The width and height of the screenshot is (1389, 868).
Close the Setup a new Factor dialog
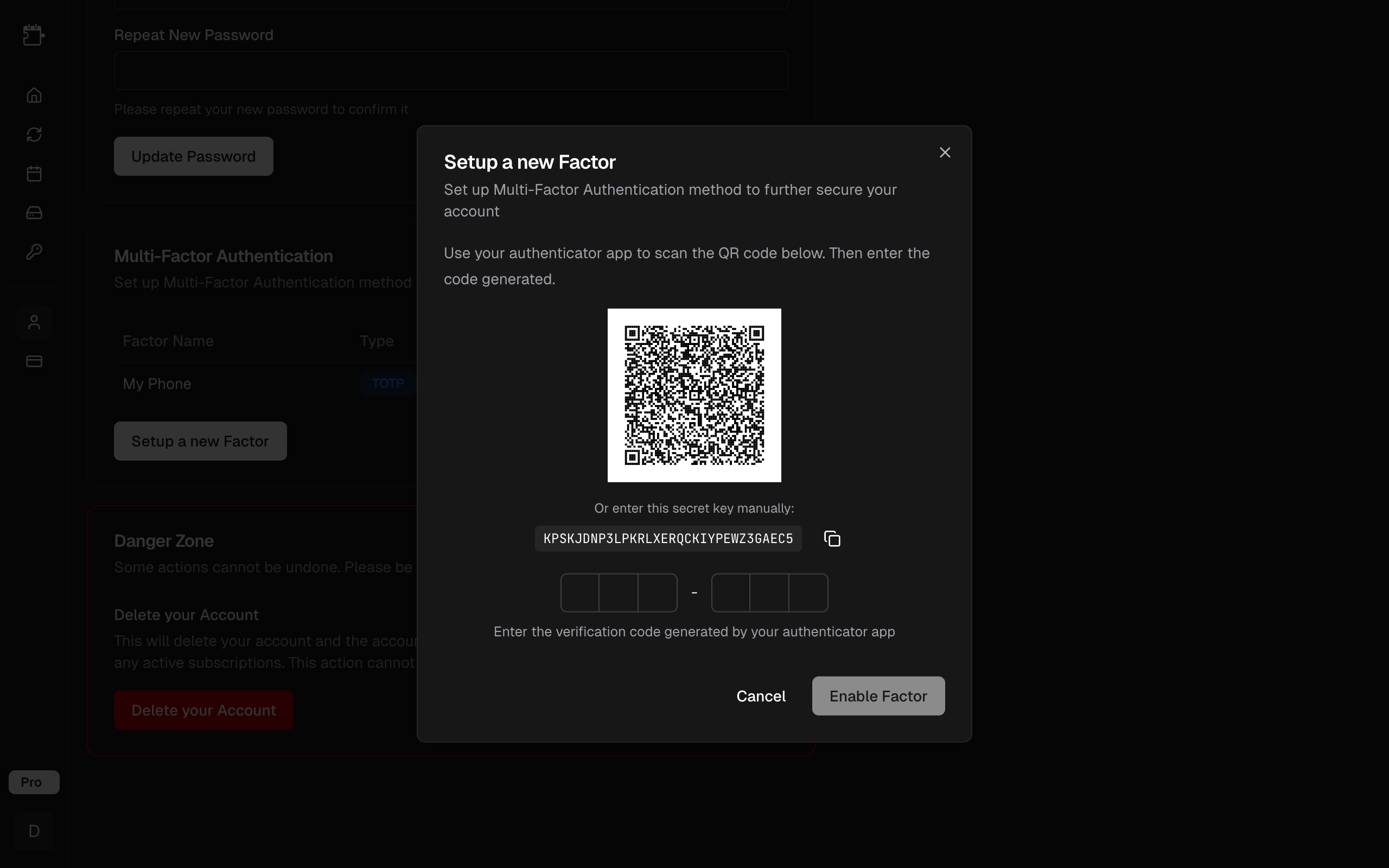[x=945, y=152]
